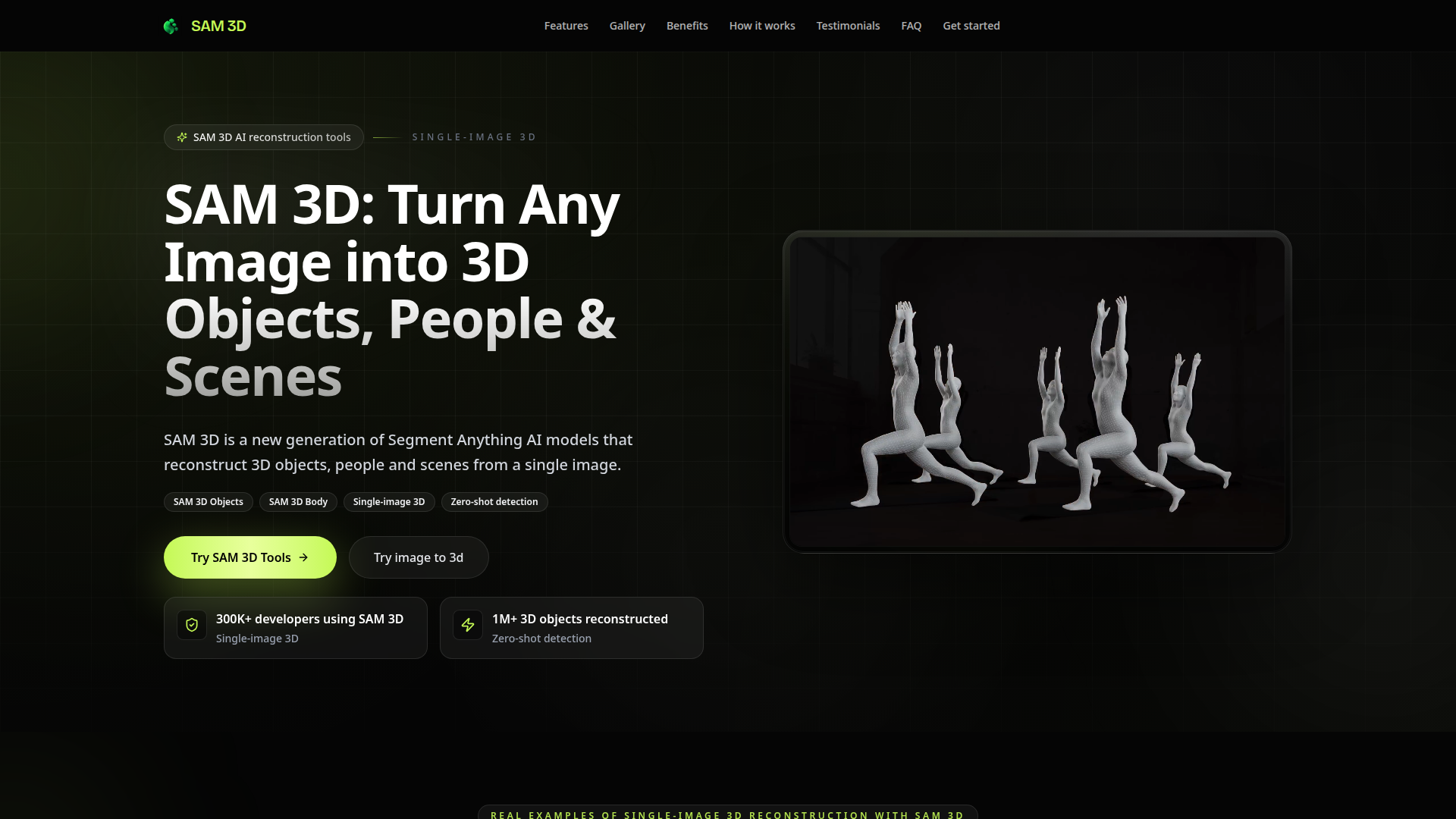Viewport: 1456px width, 819px height.
Task: Click the lightning bolt icon beside the 1M+ objects stat
Action: [468, 625]
